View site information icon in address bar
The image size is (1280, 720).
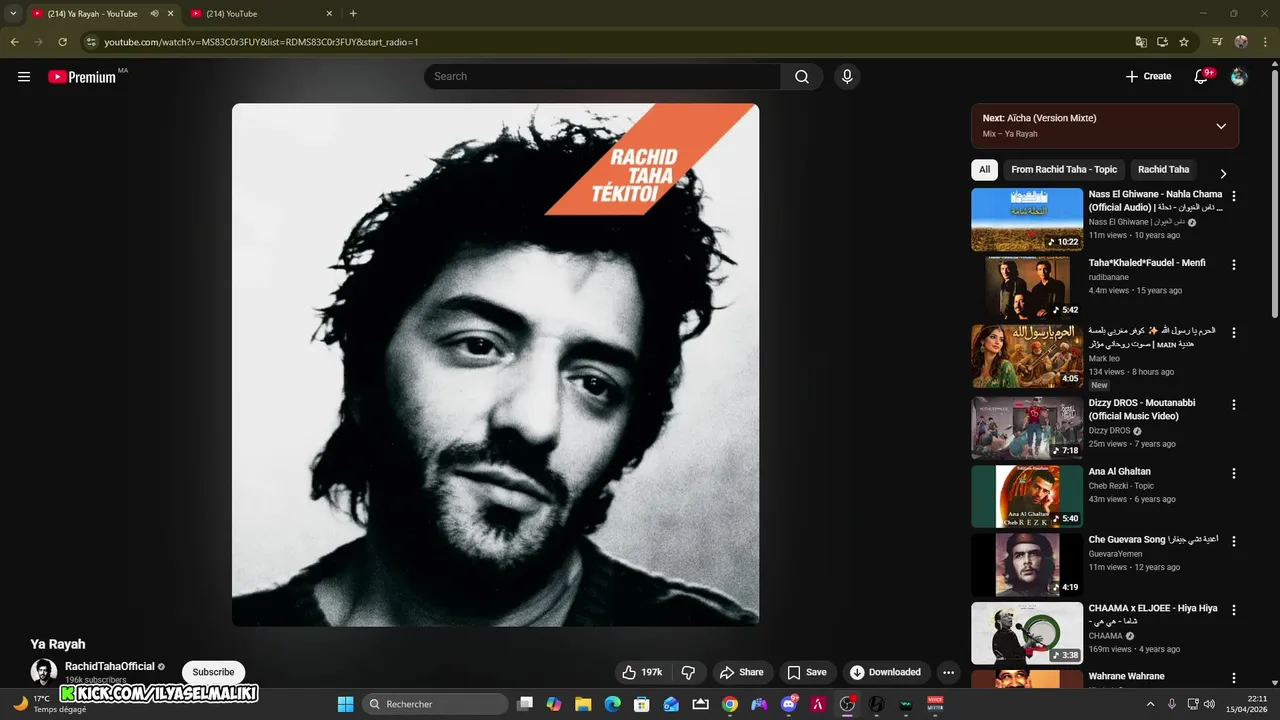pyautogui.click(x=91, y=42)
